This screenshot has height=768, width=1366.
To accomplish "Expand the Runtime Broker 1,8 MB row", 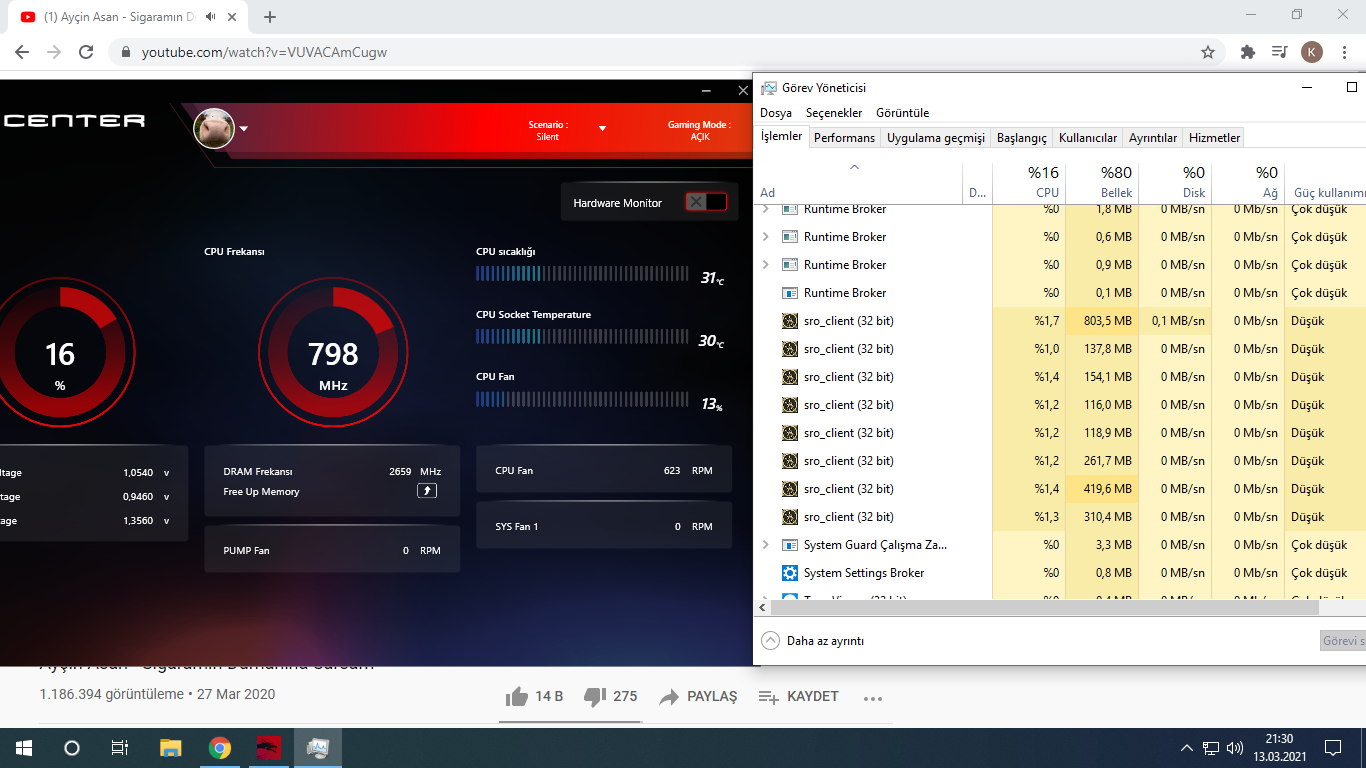I will [766, 209].
